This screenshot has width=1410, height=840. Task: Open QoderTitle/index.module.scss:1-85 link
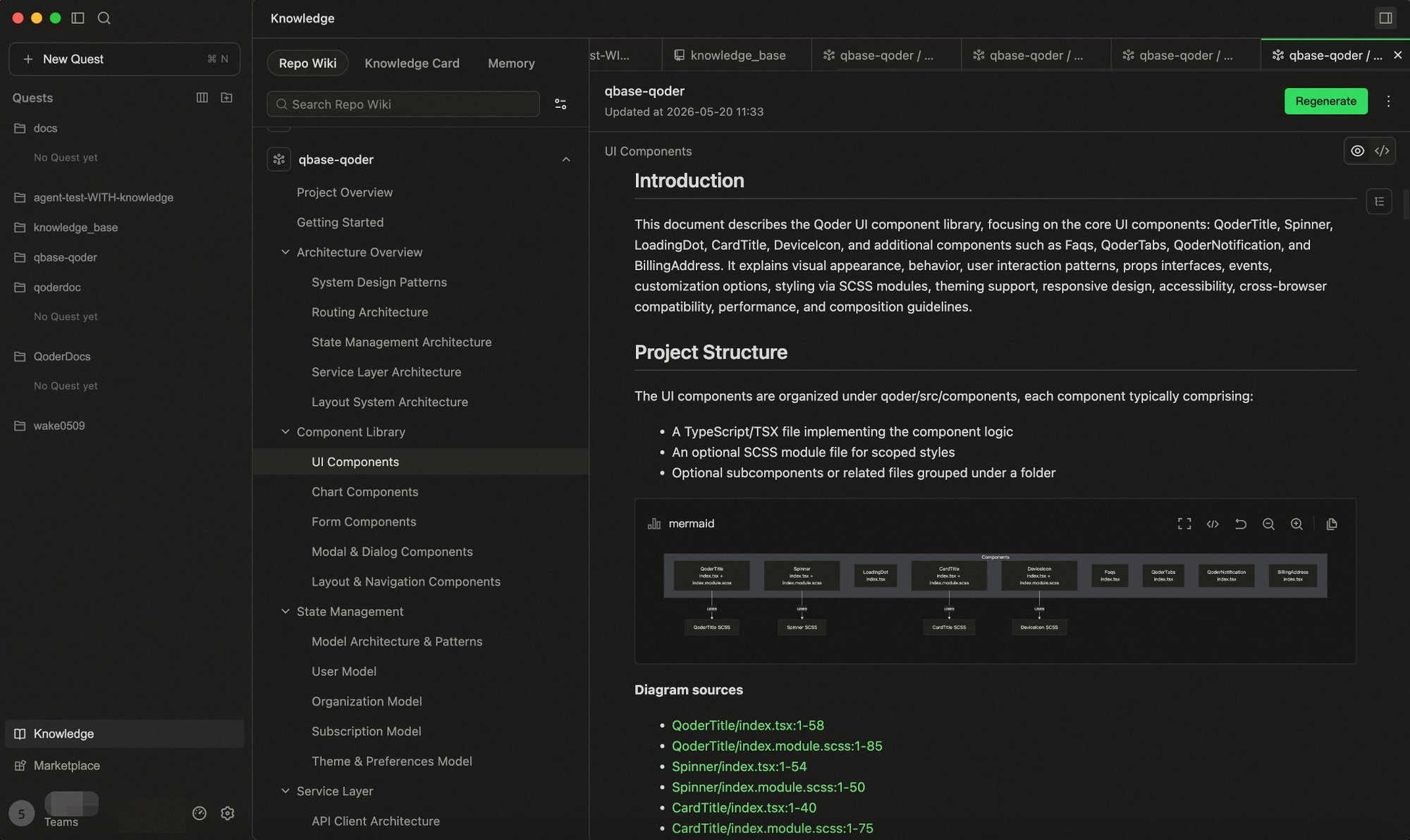(x=777, y=746)
